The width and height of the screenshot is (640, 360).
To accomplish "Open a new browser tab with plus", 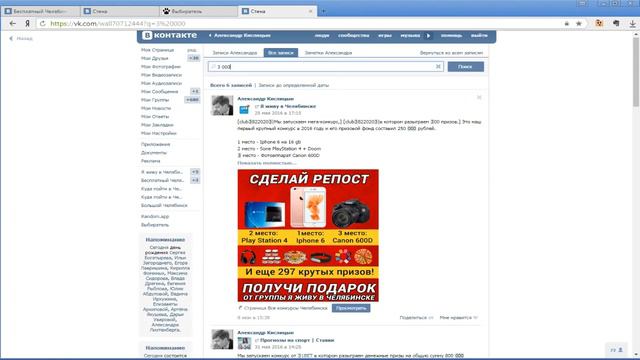I will point(323,11).
